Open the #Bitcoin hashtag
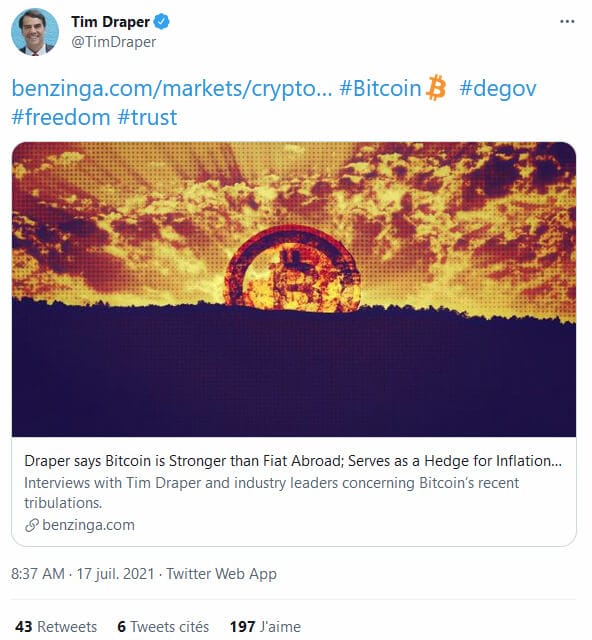 tap(380, 88)
